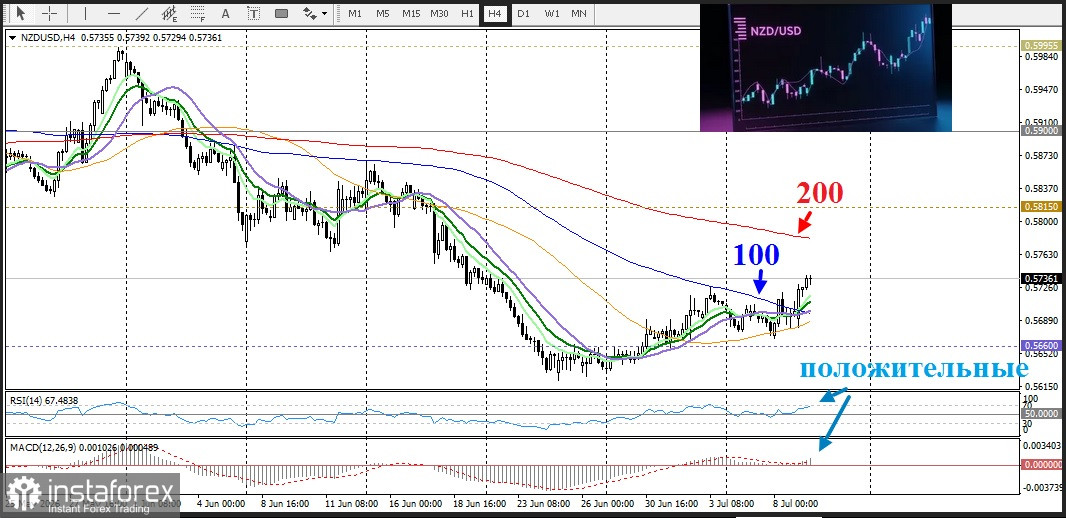Click the current price label 0.57361
Image resolution: width=1066 pixels, height=518 pixels.
[x=1040, y=278]
